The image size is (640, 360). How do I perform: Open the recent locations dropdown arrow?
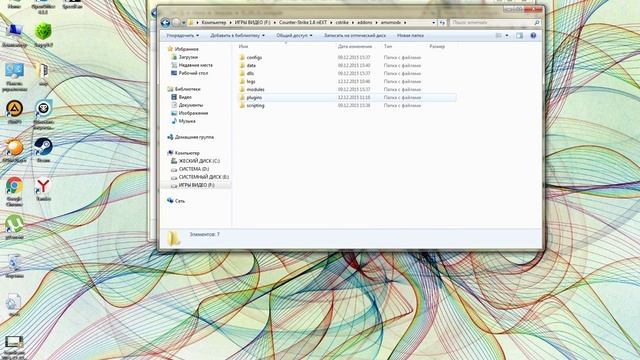pos(184,23)
